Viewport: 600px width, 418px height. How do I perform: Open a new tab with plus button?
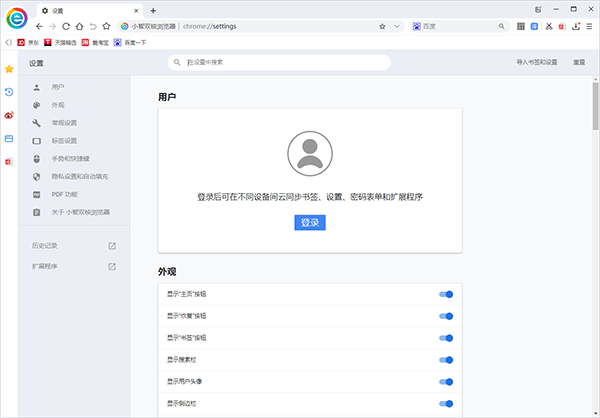[x=153, y=9]
